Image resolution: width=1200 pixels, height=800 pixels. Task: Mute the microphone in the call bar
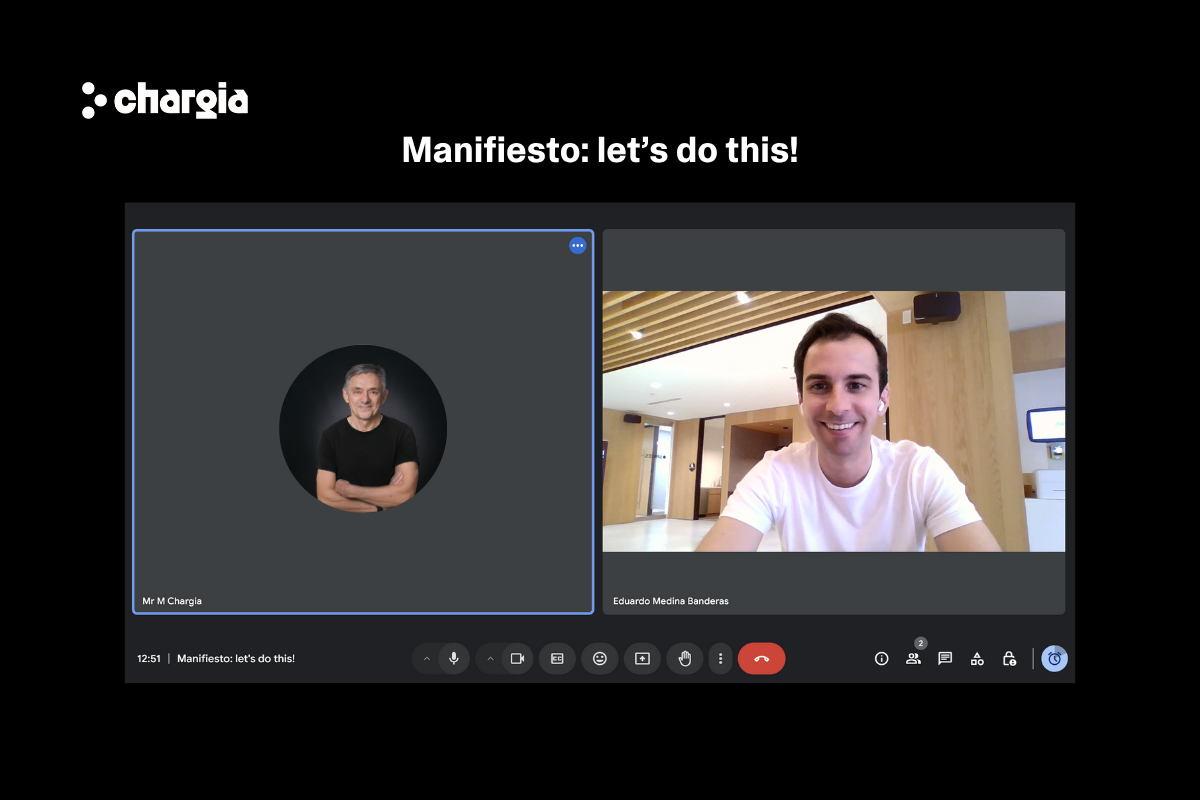point(454,658)
